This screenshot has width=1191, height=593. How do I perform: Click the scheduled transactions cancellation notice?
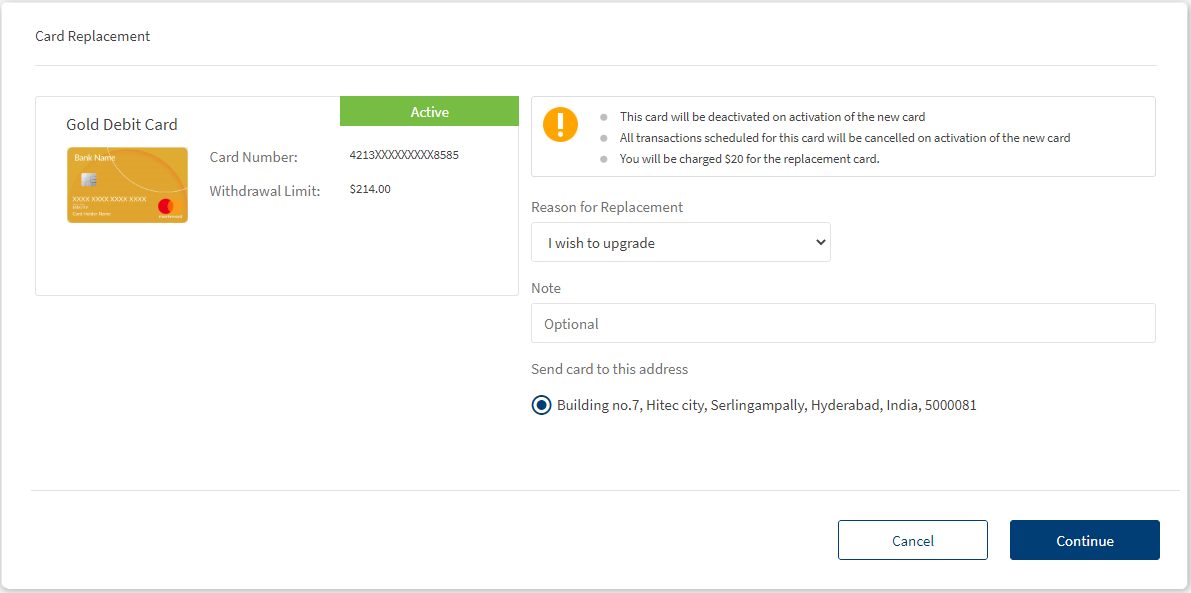coord(844,138)
